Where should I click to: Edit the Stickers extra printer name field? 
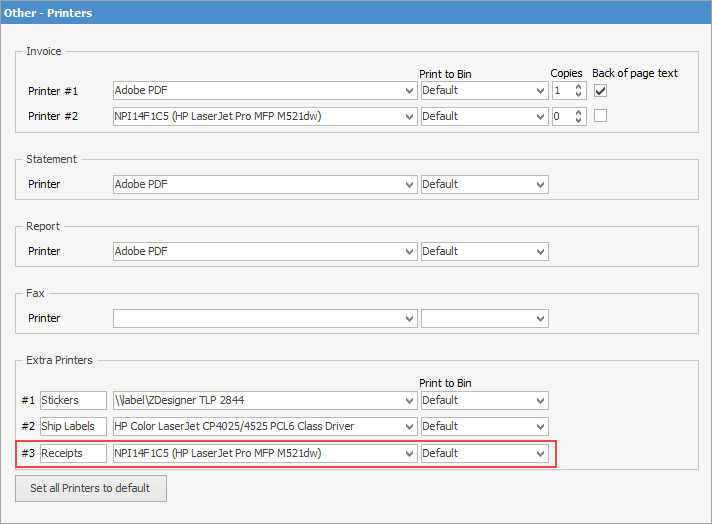[x=73, y=401]
